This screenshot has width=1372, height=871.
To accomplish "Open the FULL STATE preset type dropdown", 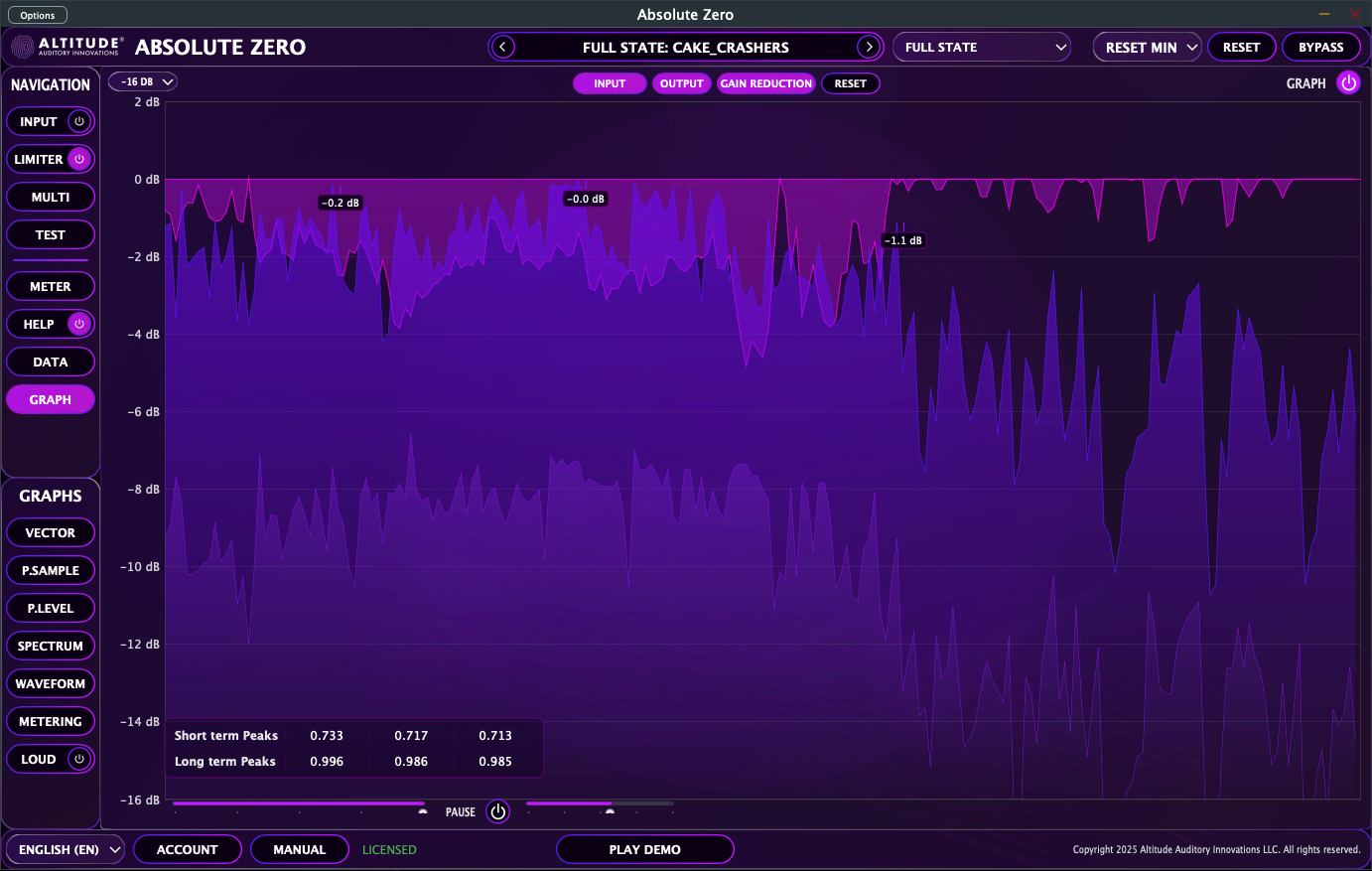I will (x=981, y=47).
